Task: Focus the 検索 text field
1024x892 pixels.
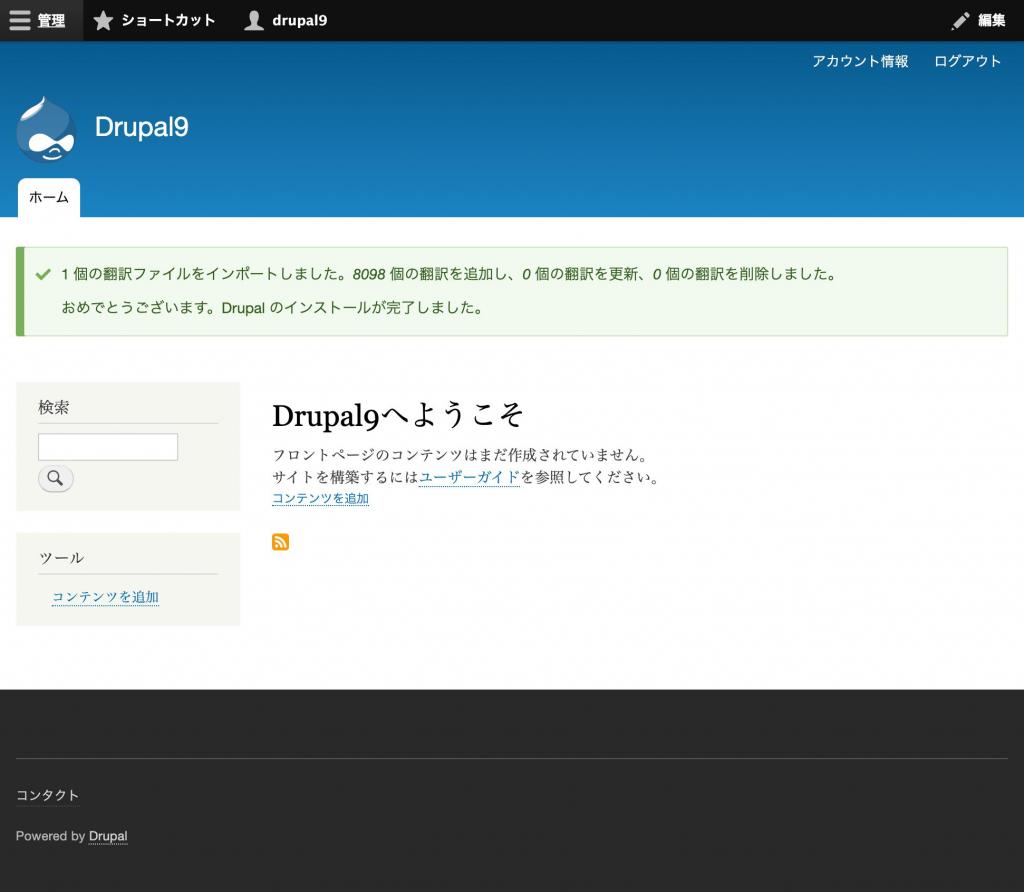Action: coord(108,447)
